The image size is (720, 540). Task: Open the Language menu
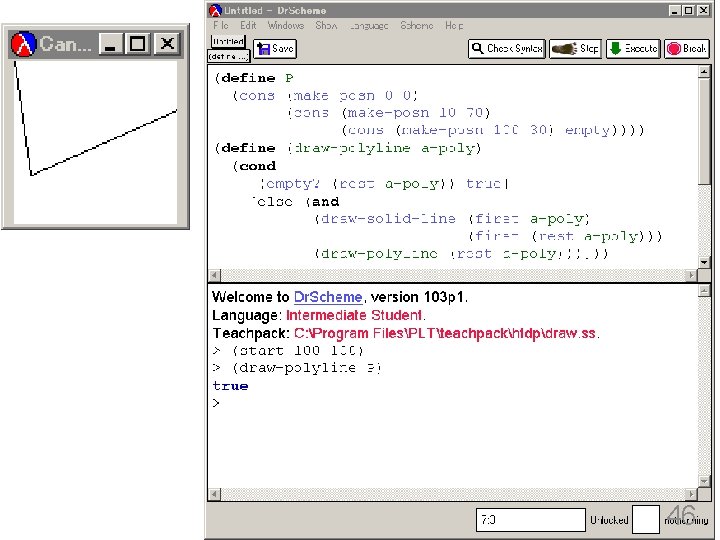(369, 26)
